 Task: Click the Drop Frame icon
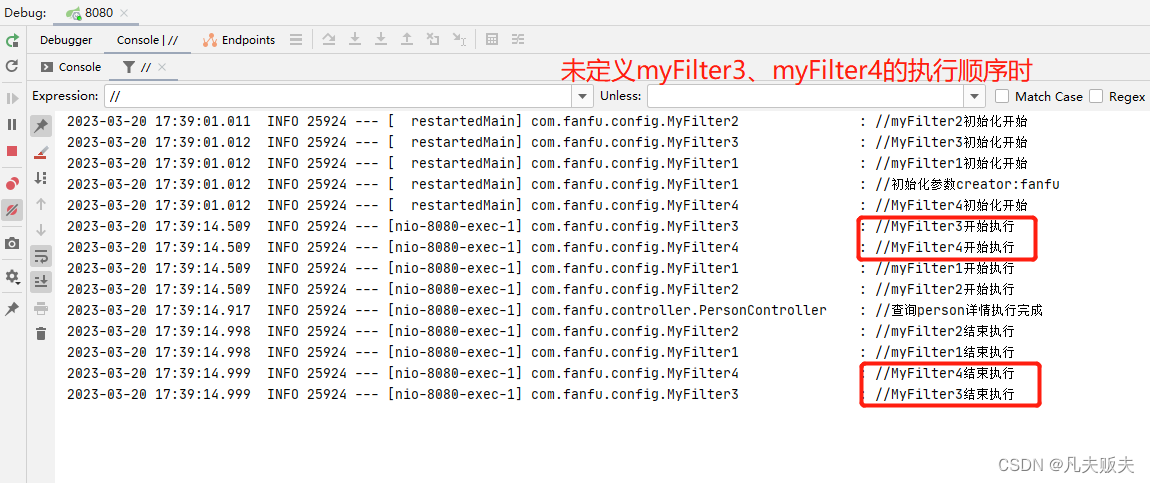(x=433, y=40)
